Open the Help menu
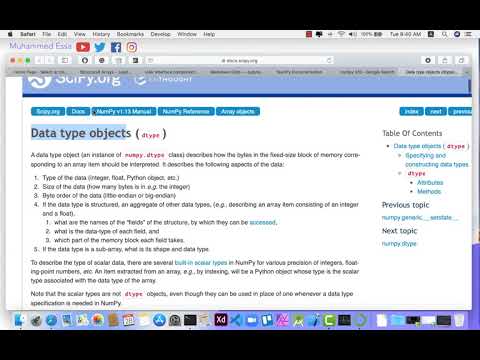This screenshot has width=480, height=360. coord(209,34)
